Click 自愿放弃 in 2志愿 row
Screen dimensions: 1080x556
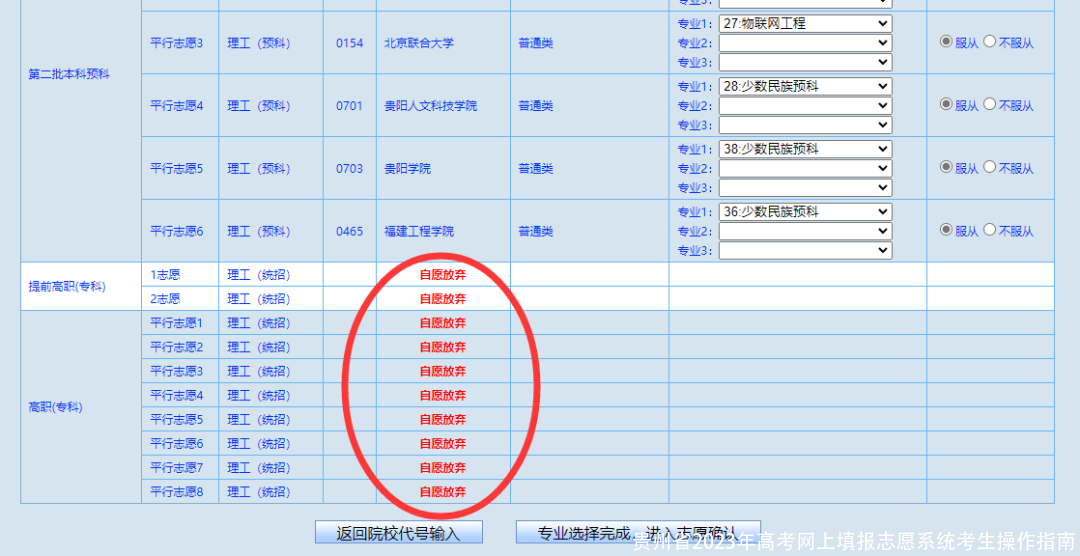tap(443, 298)
